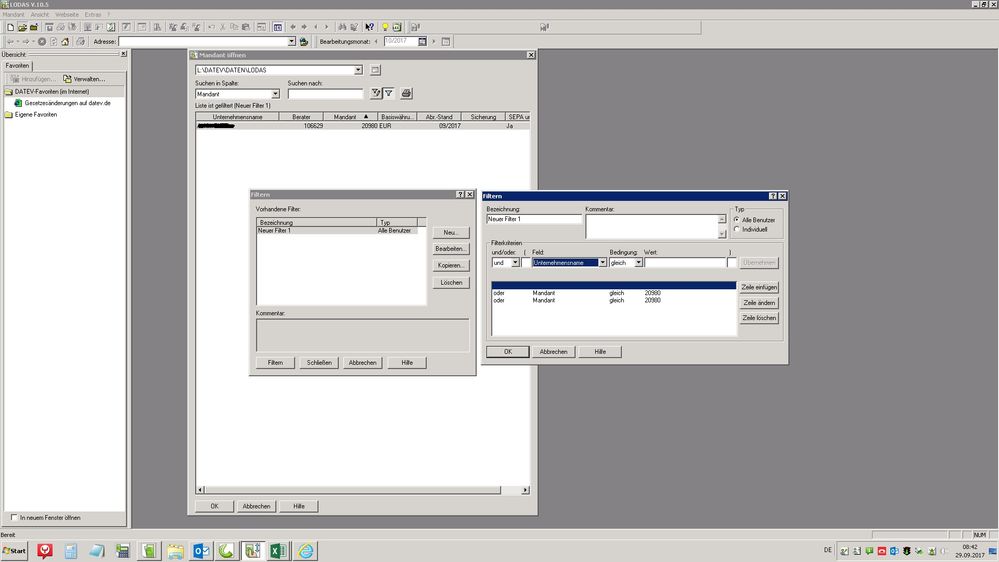Click the Kopieren... button
Screen dimensions: 999x562
(x=451, y=266)
